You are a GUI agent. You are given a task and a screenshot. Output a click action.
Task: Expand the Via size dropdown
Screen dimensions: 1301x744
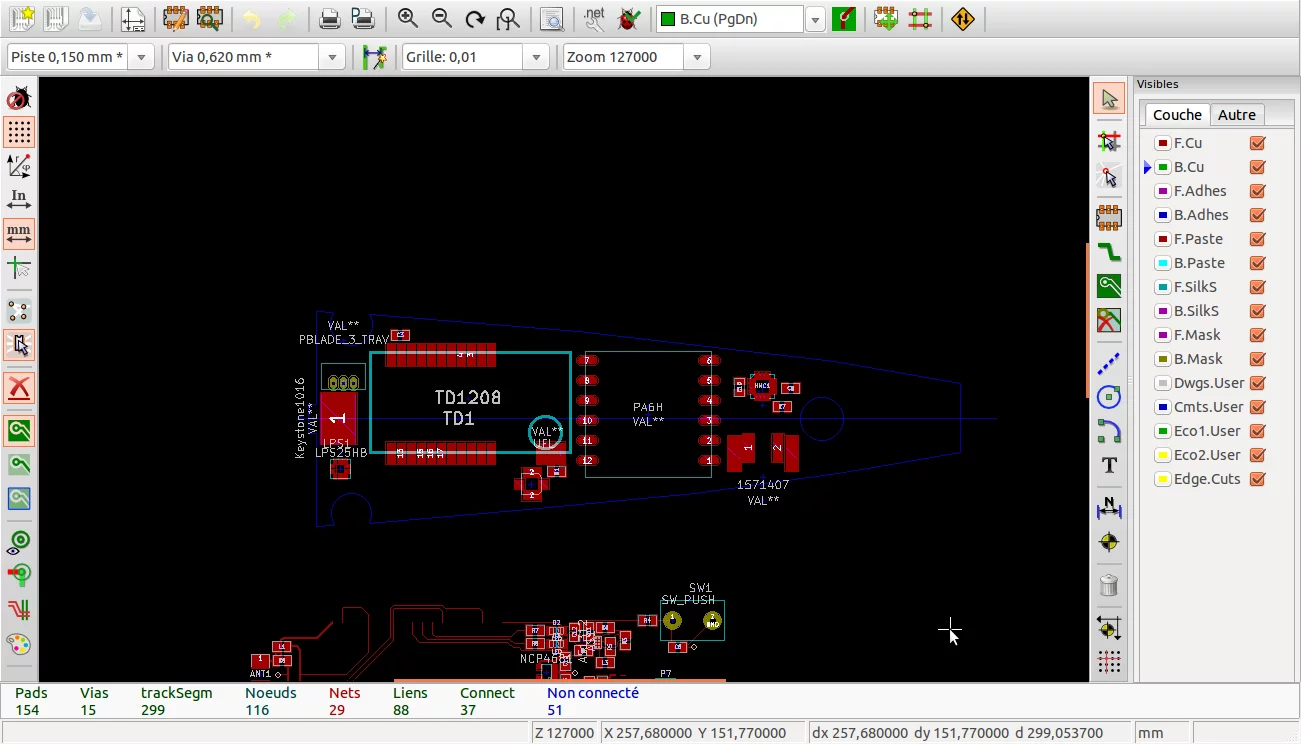[x=332, y=57]
